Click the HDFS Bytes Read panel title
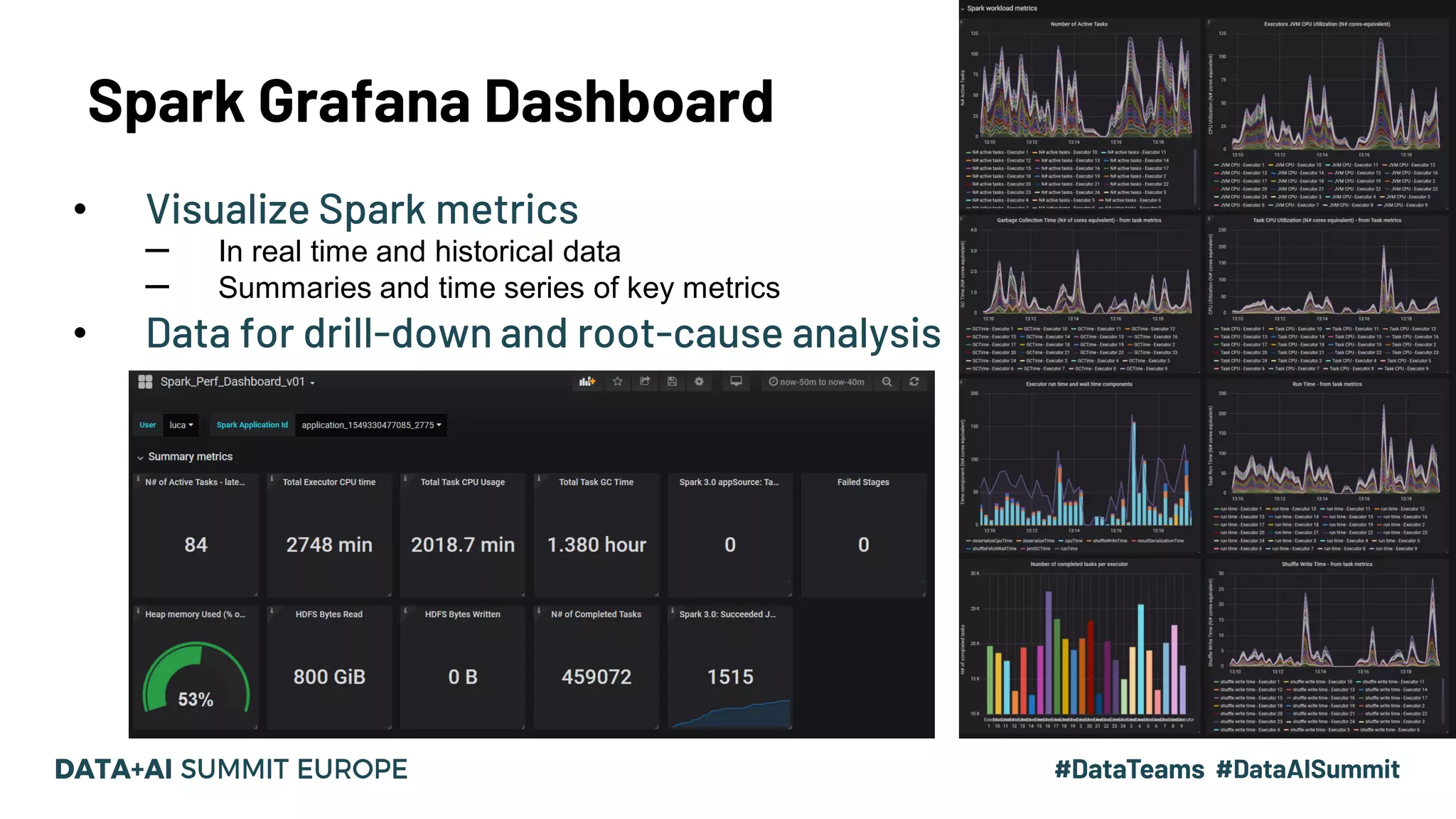 pyautogui.click(x=328, y=614)
